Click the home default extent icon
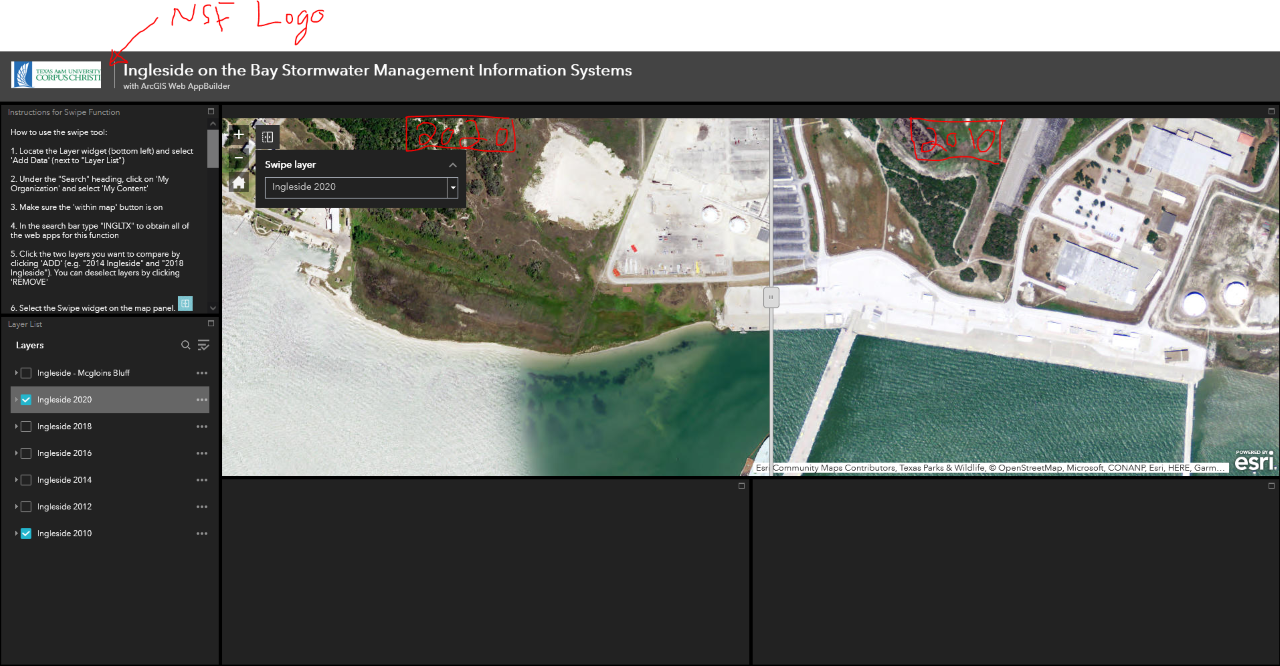Screen dimensions: 1280x666 click(237, 183)
